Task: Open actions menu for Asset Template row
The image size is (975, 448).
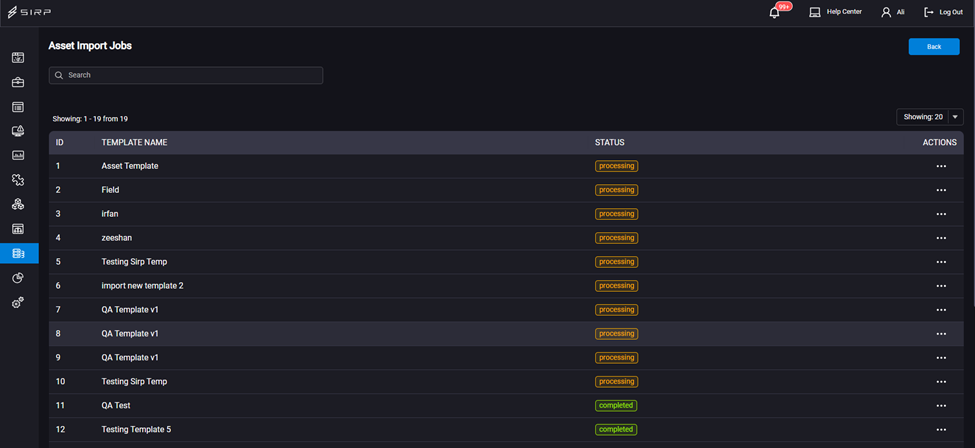Action: (x=941, y=166)
